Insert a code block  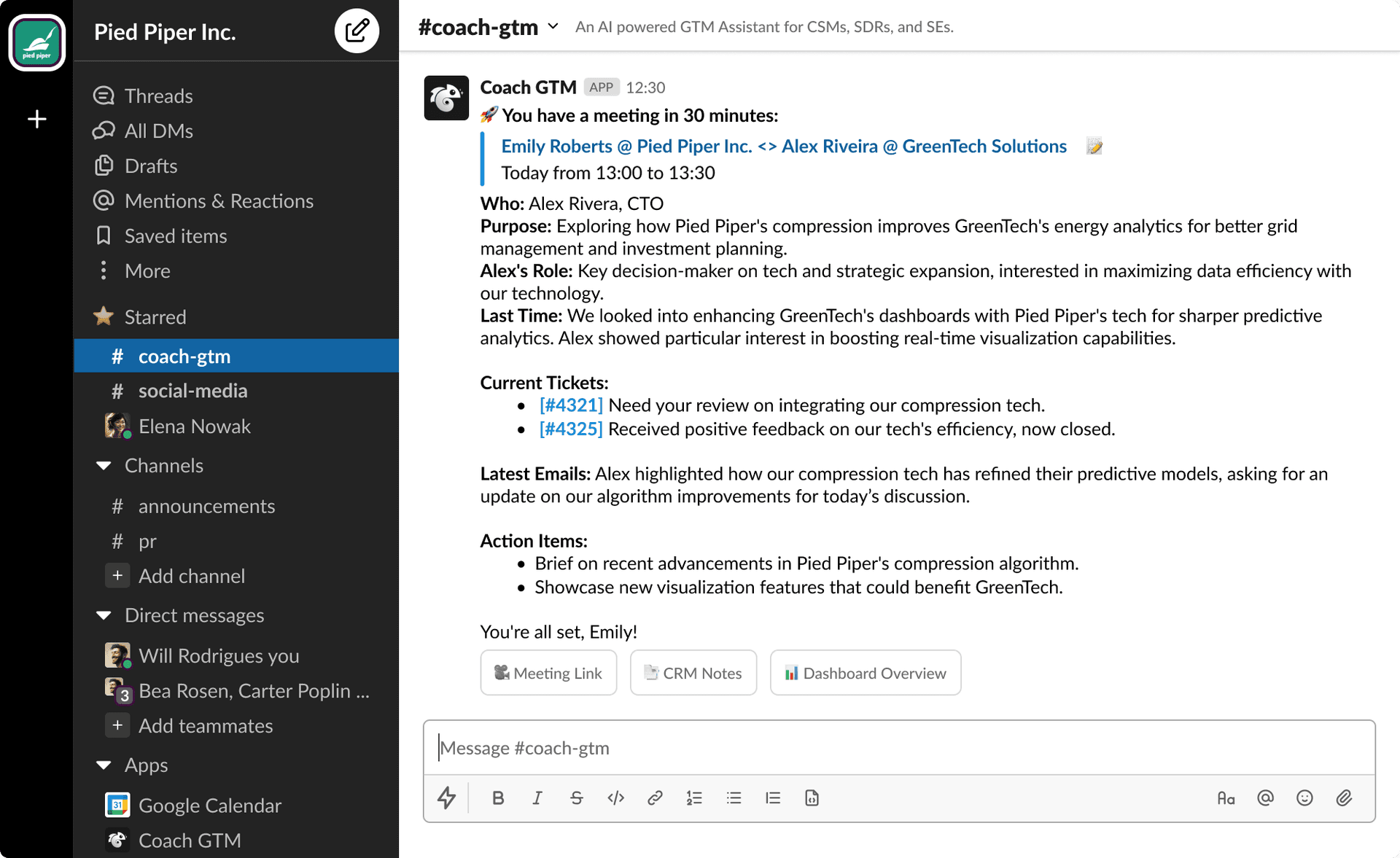coord(812,797)
